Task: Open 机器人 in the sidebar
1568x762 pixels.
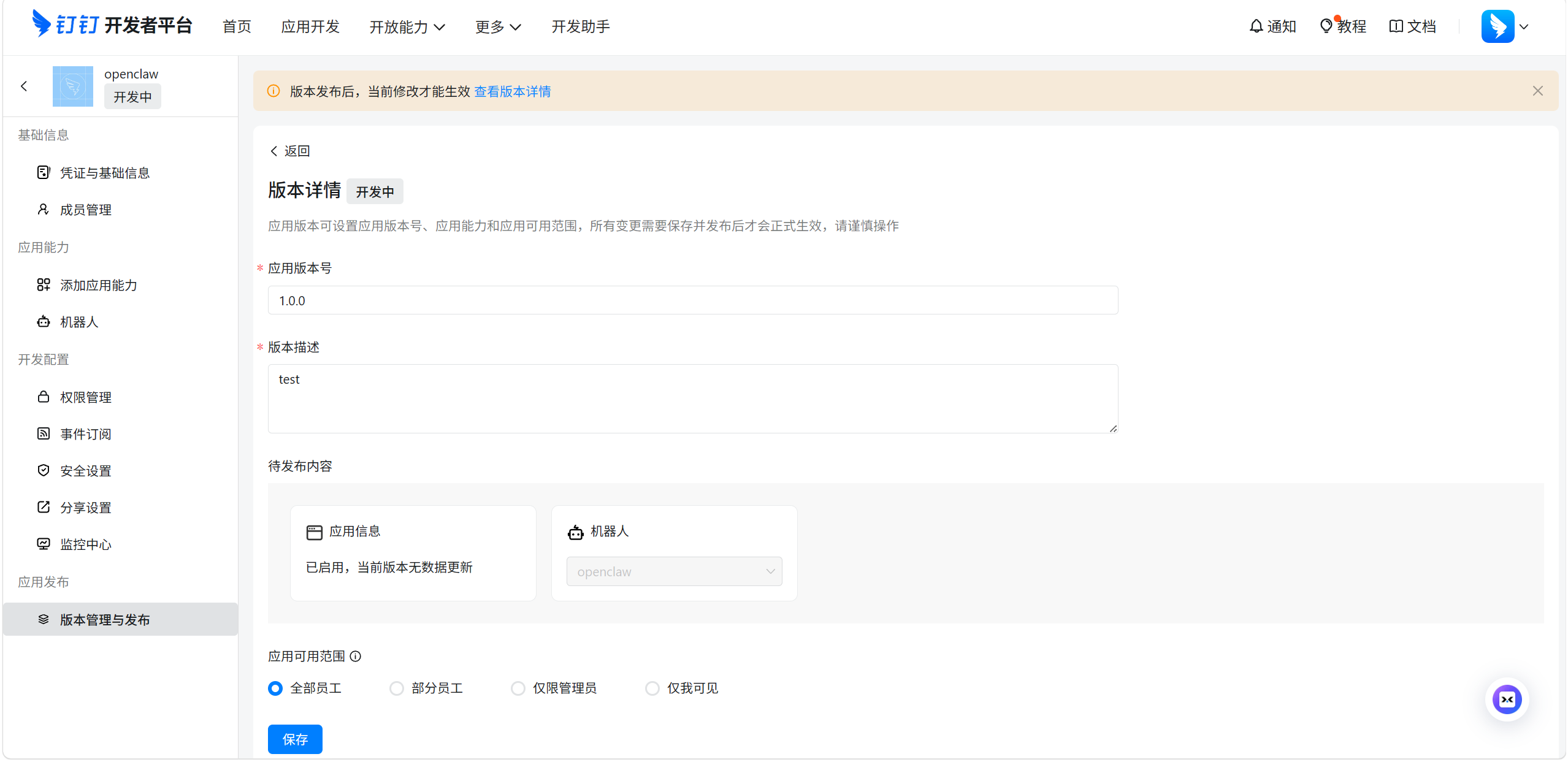Action: tap(79, 322)
